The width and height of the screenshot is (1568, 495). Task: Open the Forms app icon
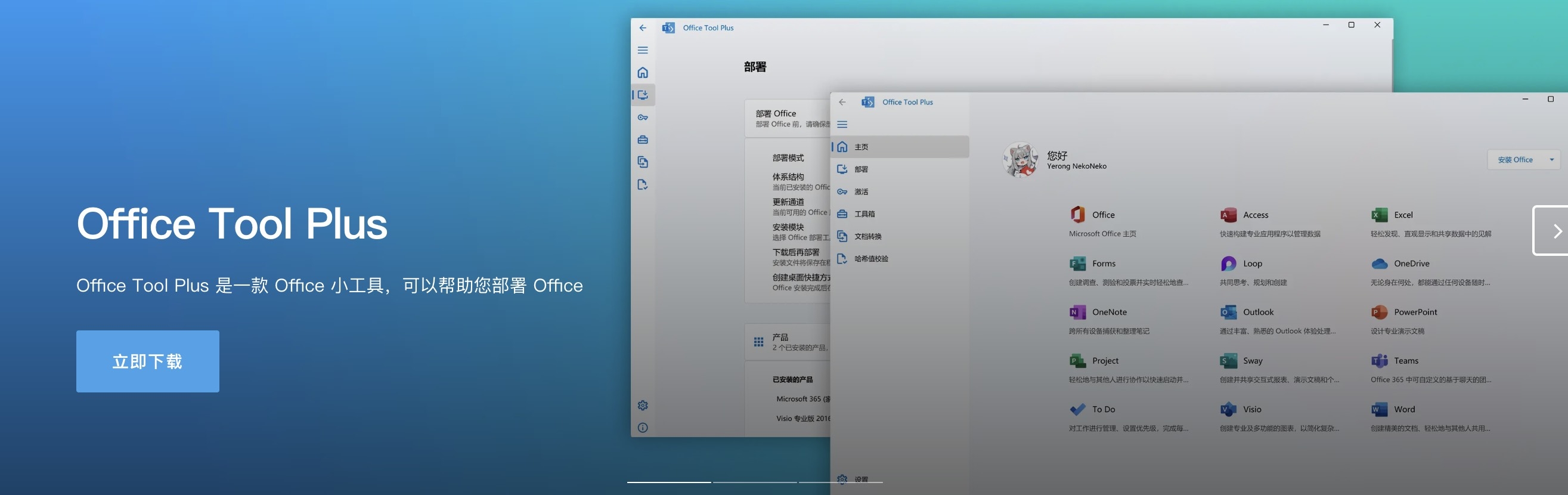1077,263
